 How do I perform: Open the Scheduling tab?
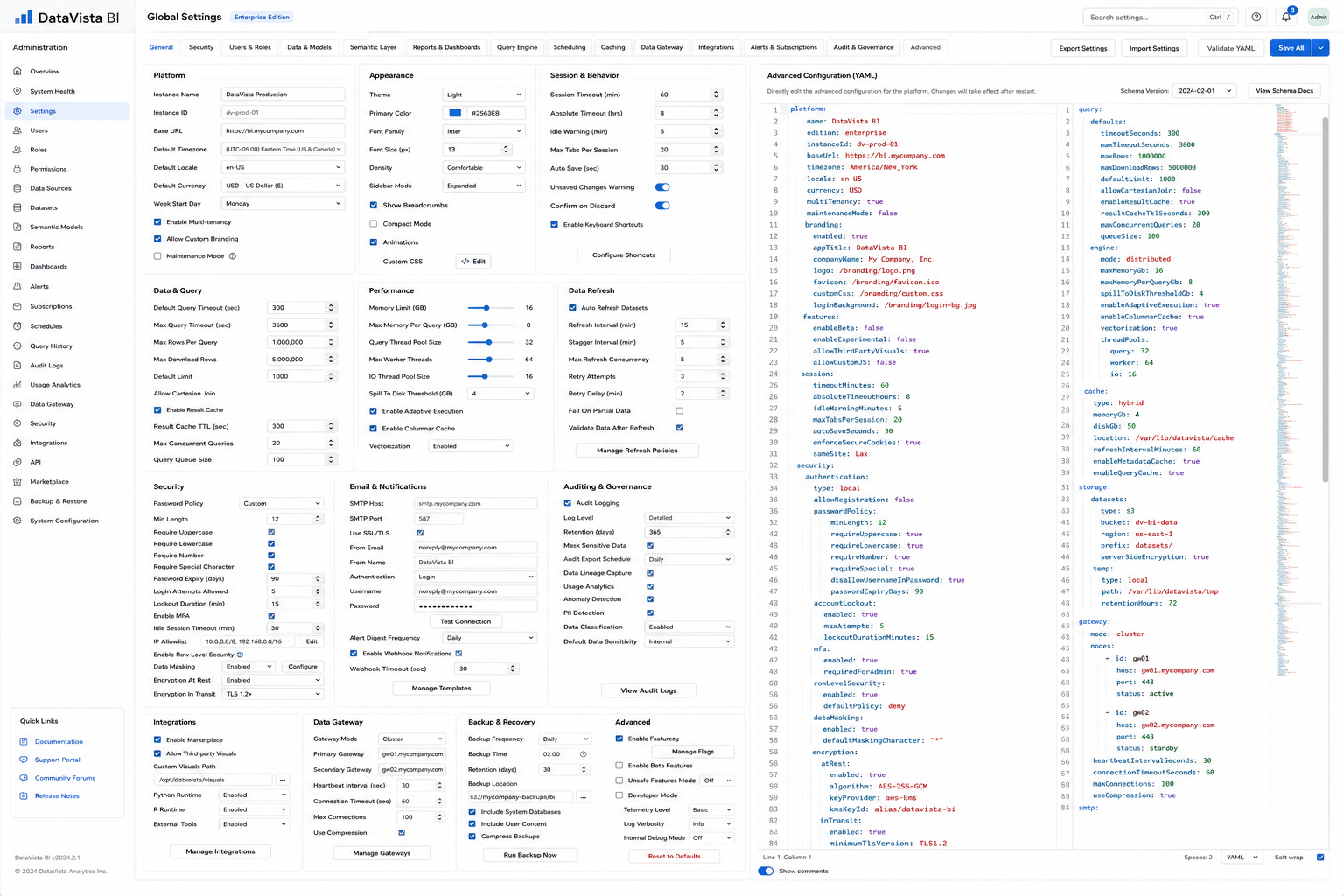tap(570, 47)
